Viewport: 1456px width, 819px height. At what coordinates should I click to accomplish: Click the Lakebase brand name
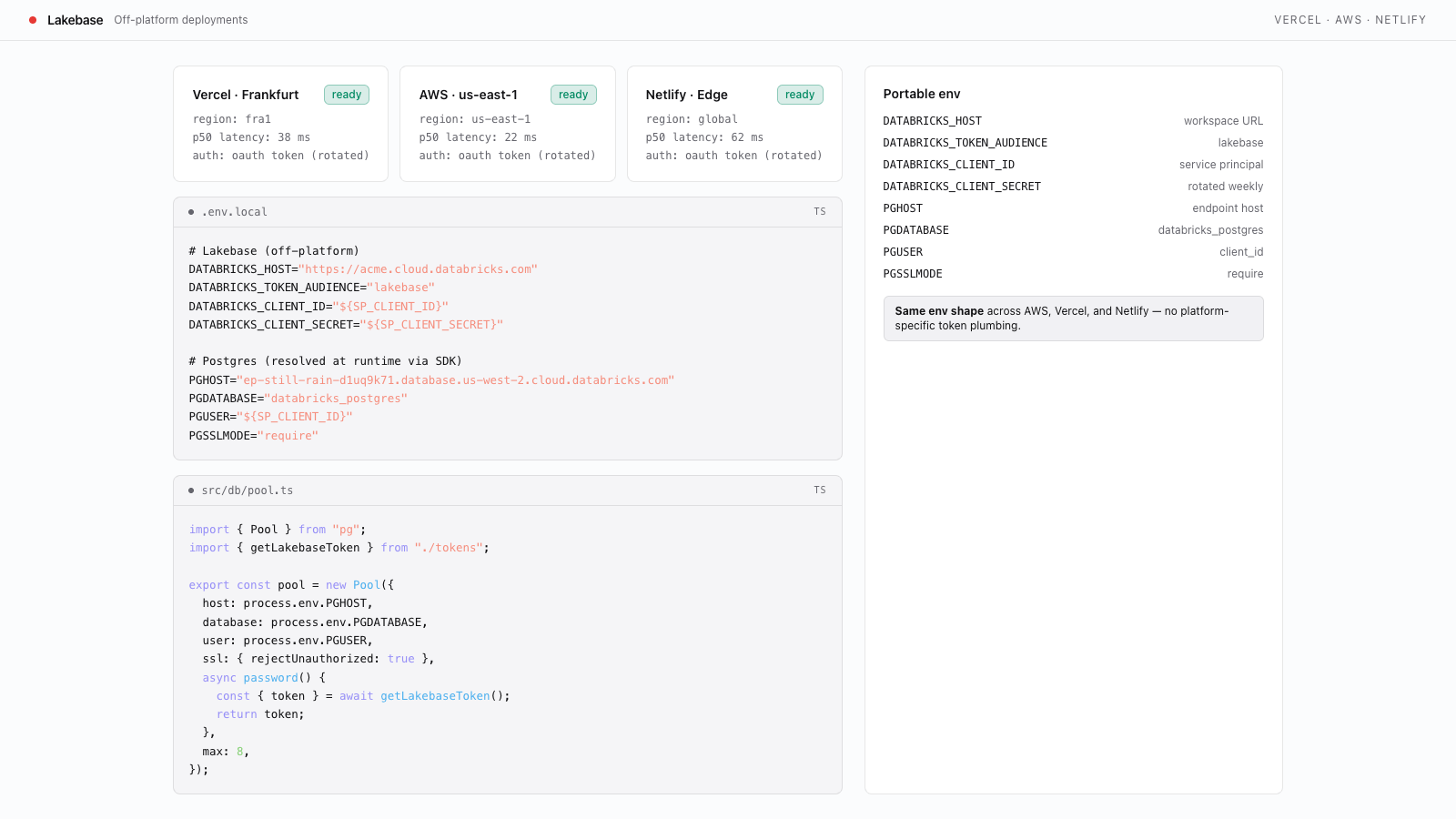[75, 20]
